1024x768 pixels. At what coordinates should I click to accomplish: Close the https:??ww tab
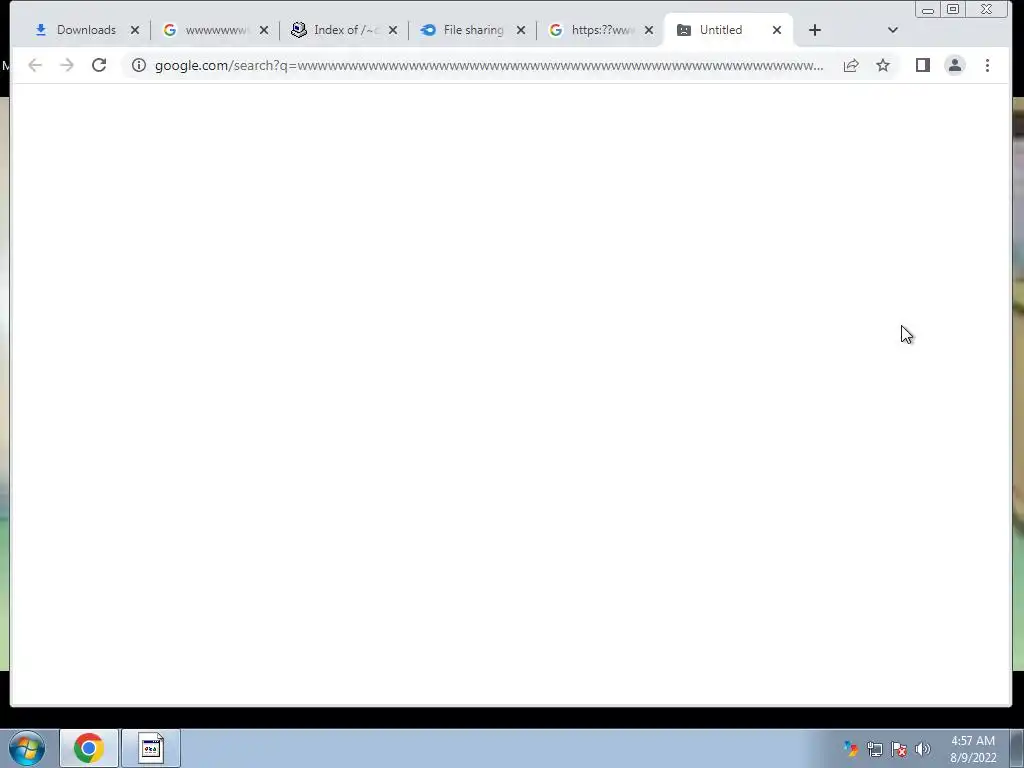coord(649,30)
